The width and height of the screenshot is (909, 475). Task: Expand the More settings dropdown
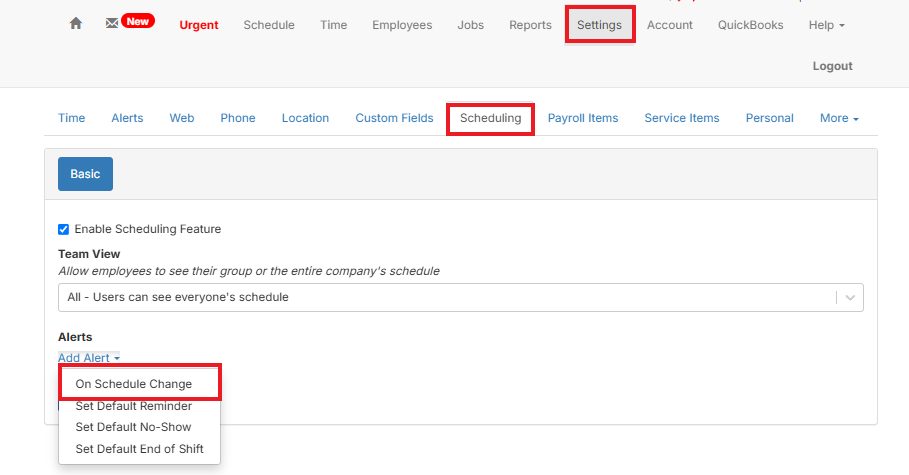coord(839,118)
